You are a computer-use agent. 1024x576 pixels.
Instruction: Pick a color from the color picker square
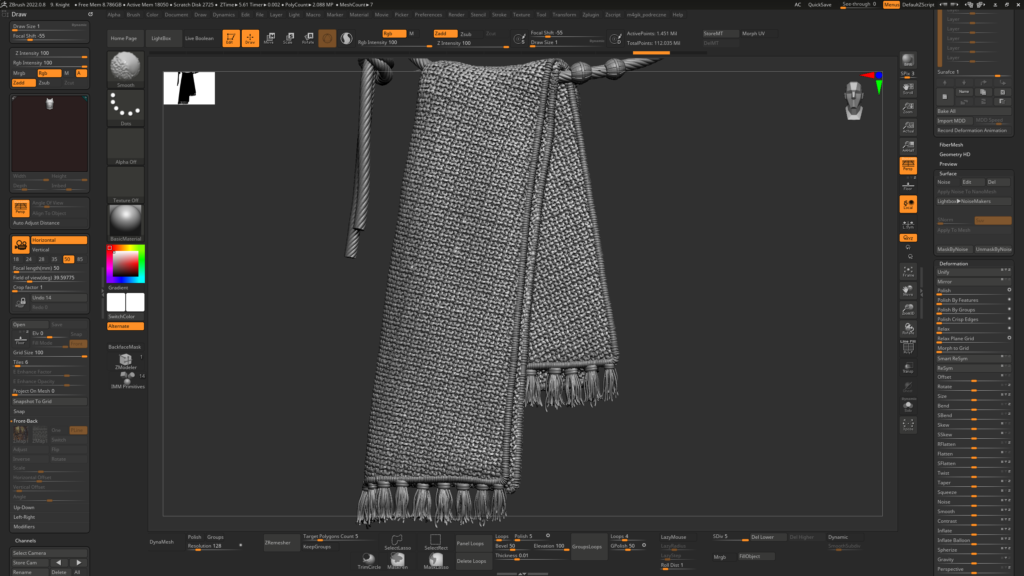pyautogui.click(x=125, y=263)
